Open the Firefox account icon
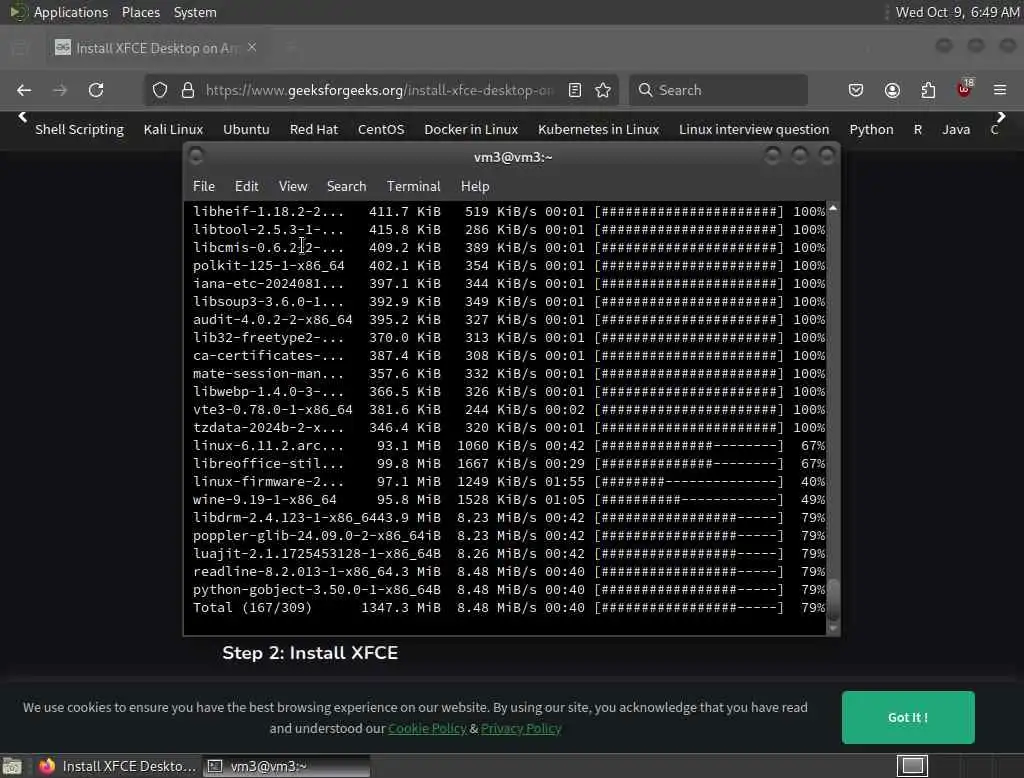The height and width of the screenshot is (778, 1024). click(892, 90)
